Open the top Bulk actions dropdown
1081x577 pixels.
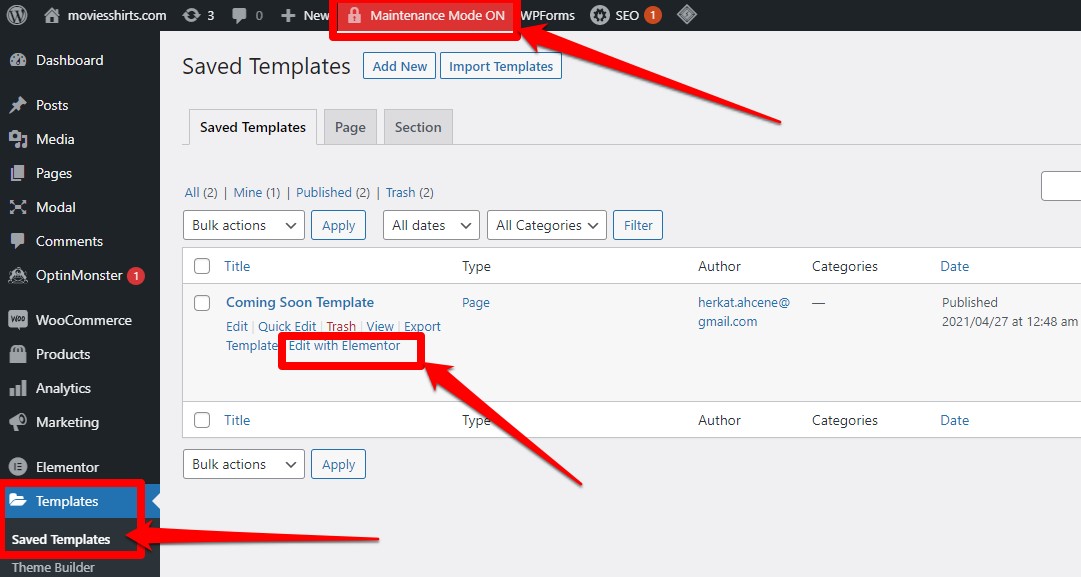tap(244, 225)
